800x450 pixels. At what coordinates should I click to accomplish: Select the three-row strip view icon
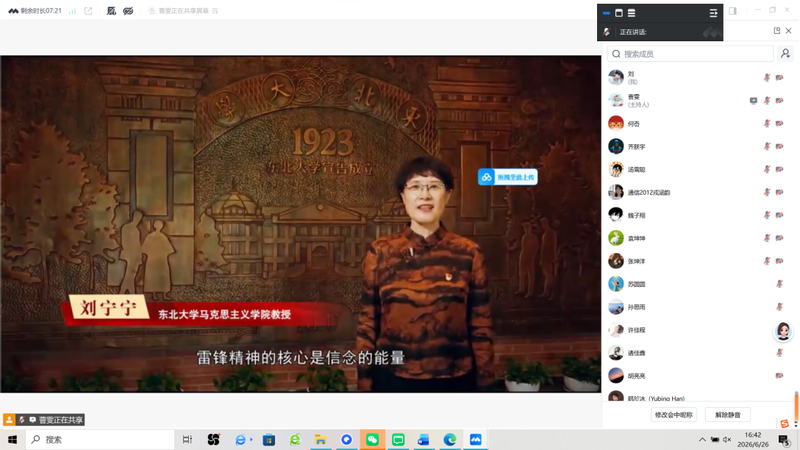(x=631, y=13)
